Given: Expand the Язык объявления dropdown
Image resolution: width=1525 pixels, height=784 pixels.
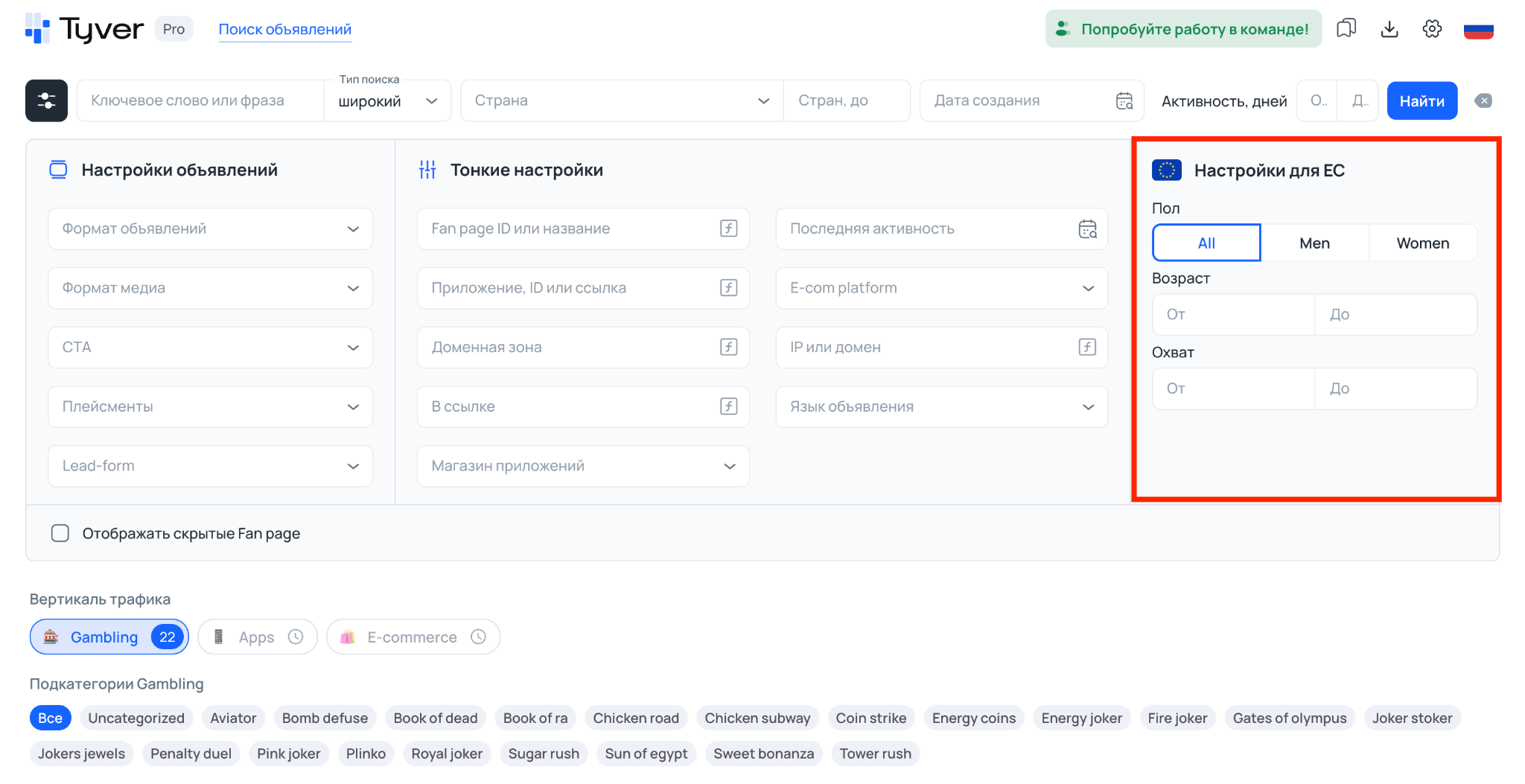Looking at the screenshot, I should coord(941,407).
